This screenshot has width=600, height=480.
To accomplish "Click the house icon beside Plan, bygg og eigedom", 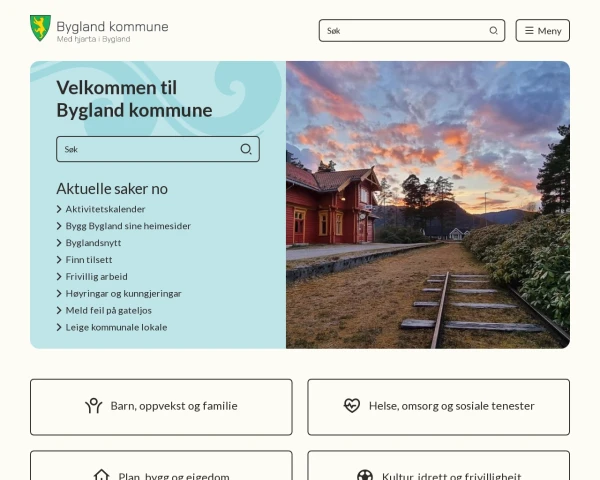I will [x=101, y=475].
